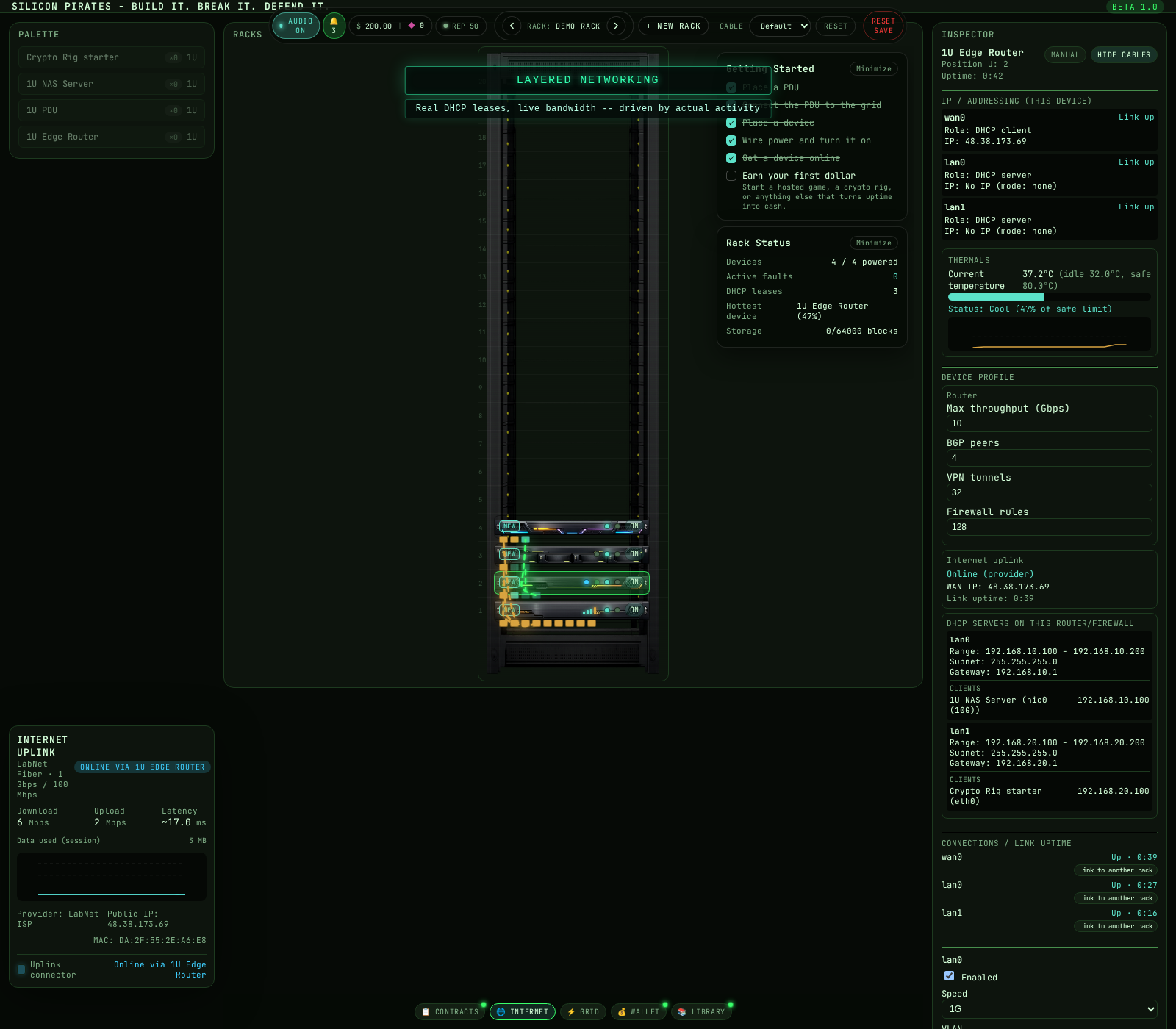Pick 1U Edge Router from the palette
Viewport: 1176px width, 1029px height.
[112, 137]
